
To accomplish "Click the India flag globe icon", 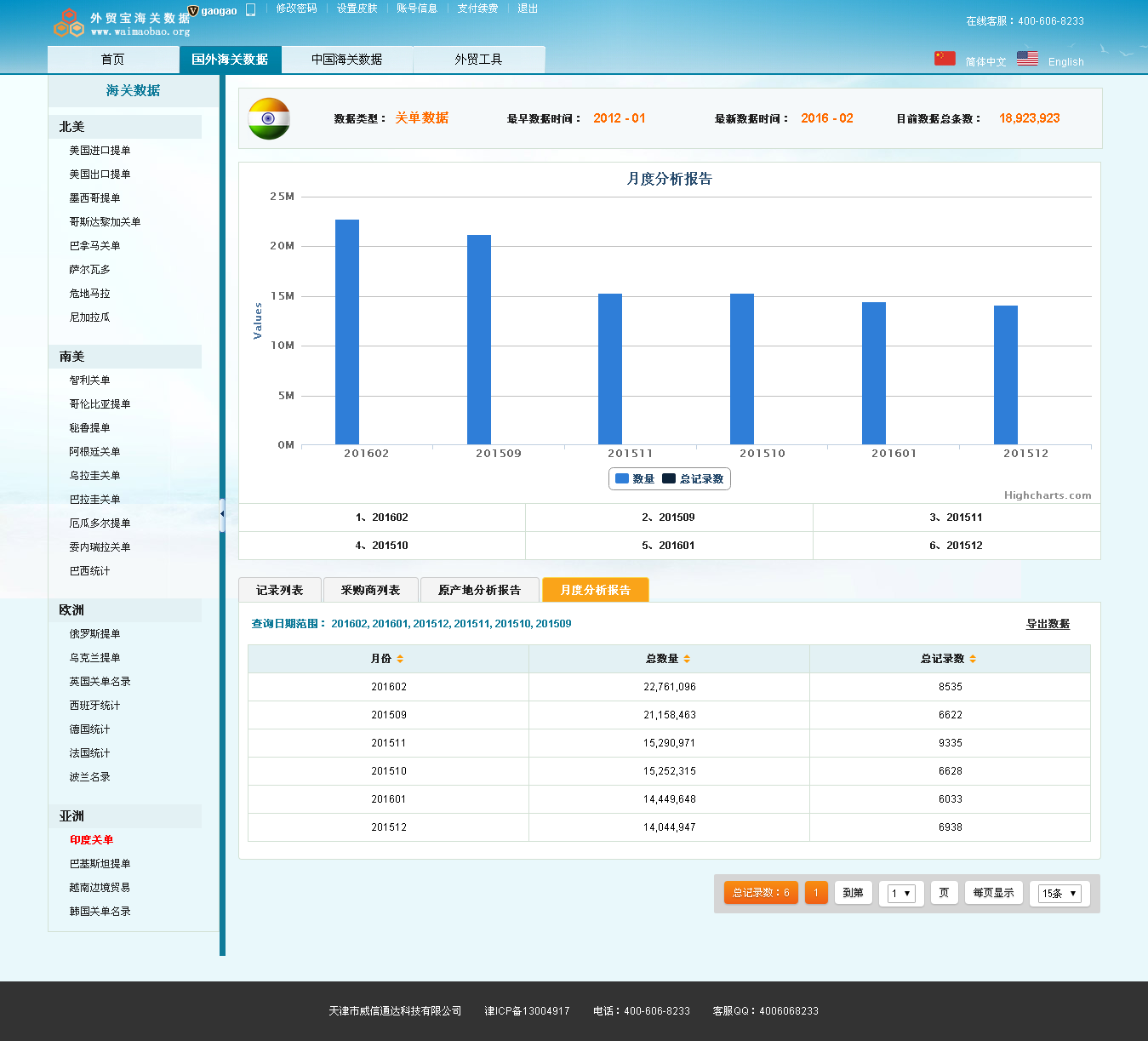I will [x=269, y=118].
